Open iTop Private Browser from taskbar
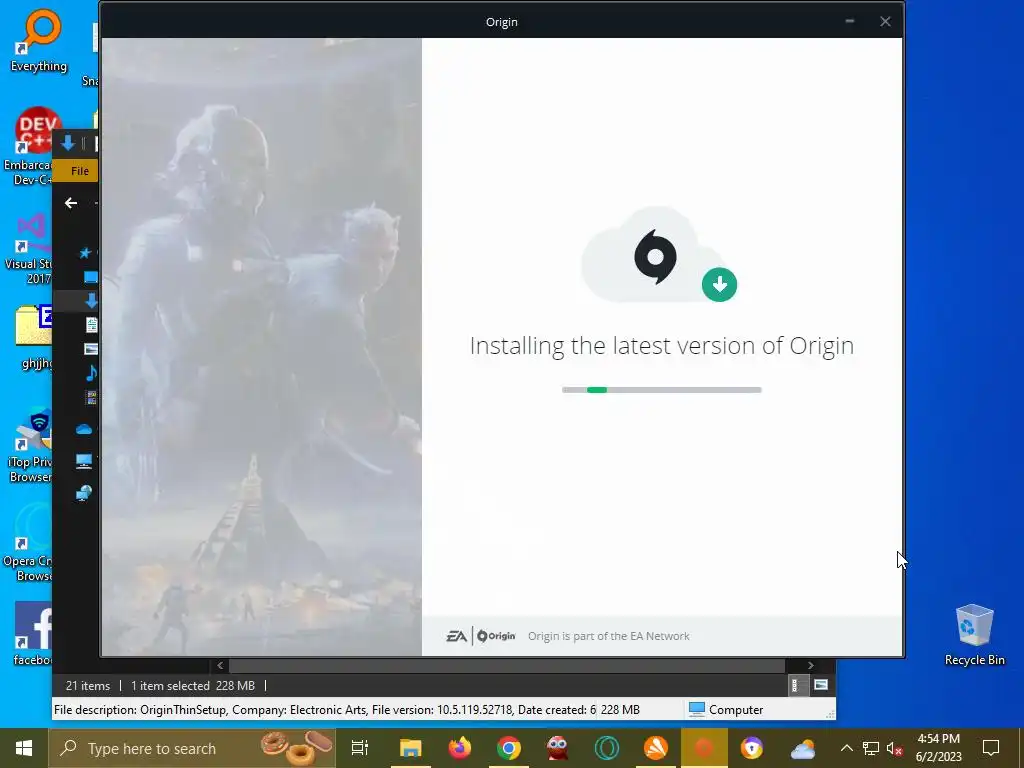 (752, 748)
